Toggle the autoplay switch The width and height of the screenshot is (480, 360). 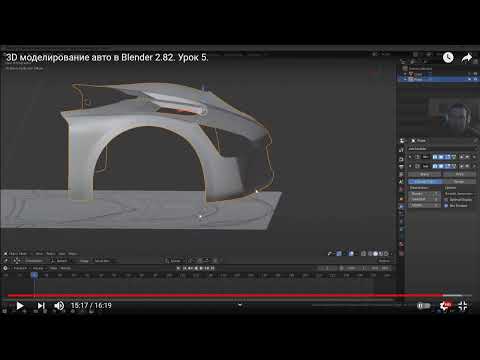pos(424,306)
